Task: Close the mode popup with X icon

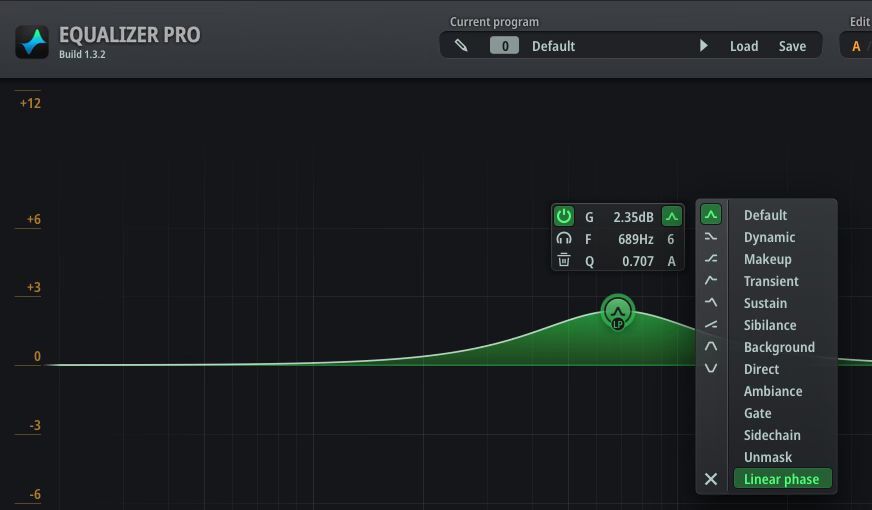Action: pyautogui.click(x=711, y=479)
